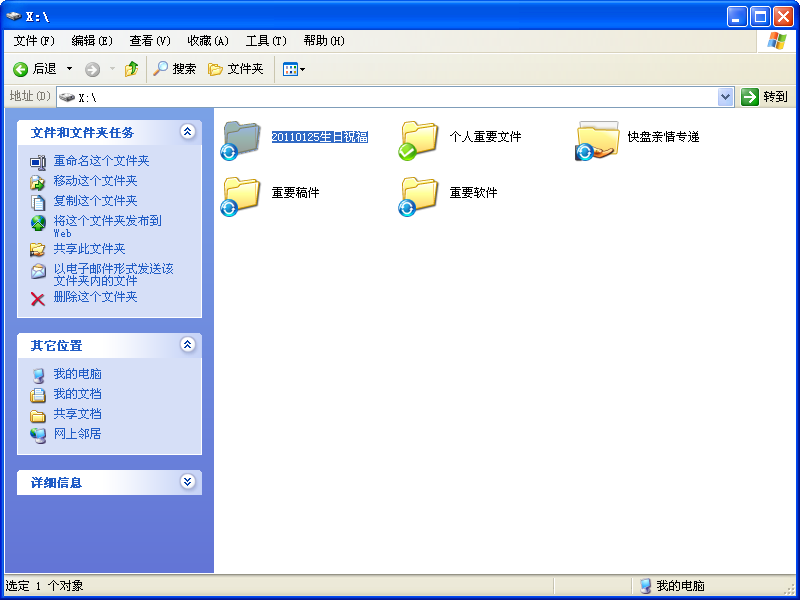Expand the address bar dropdown arrow
The width and height of the screenshot is (800, 600).
725,97
